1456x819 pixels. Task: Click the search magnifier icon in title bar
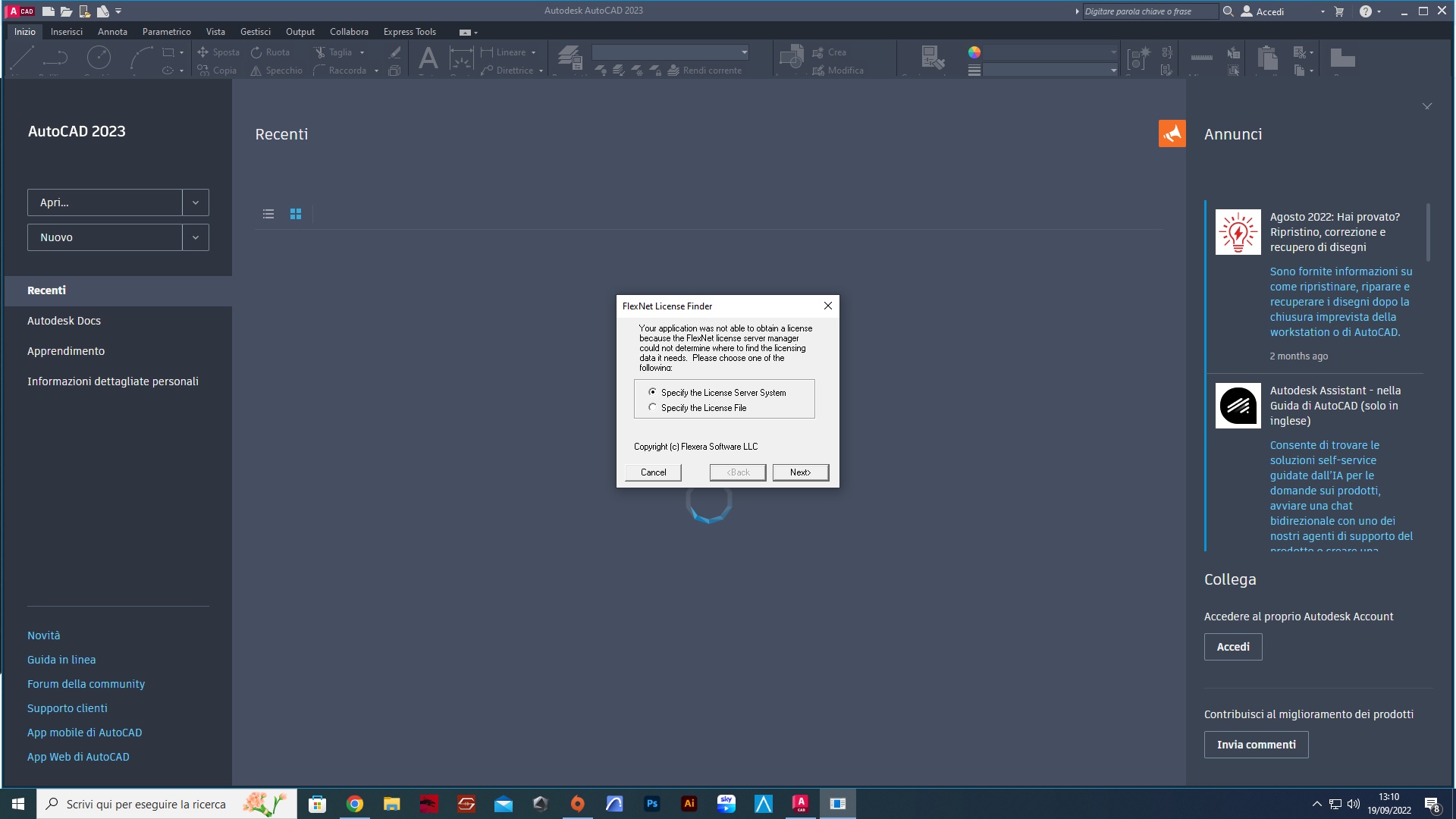[x=1228, y=11]
